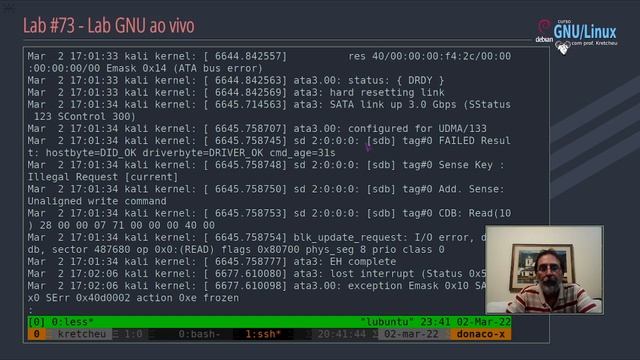Click kernel timestamp '[ 6677.610080]'
The height and width of the screenshot is (360, 640).
(245, 273)
